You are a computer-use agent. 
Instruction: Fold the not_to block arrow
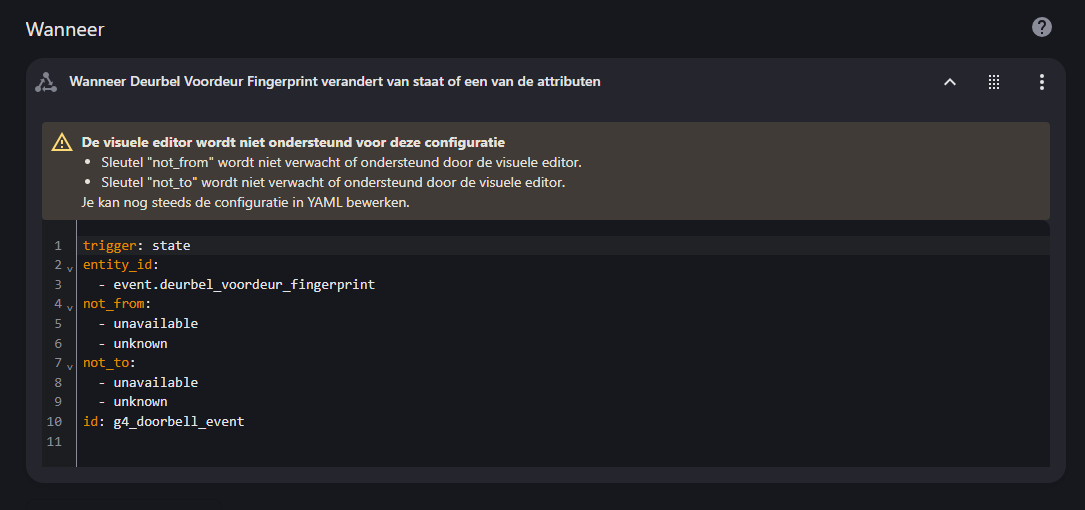[70, 364]
